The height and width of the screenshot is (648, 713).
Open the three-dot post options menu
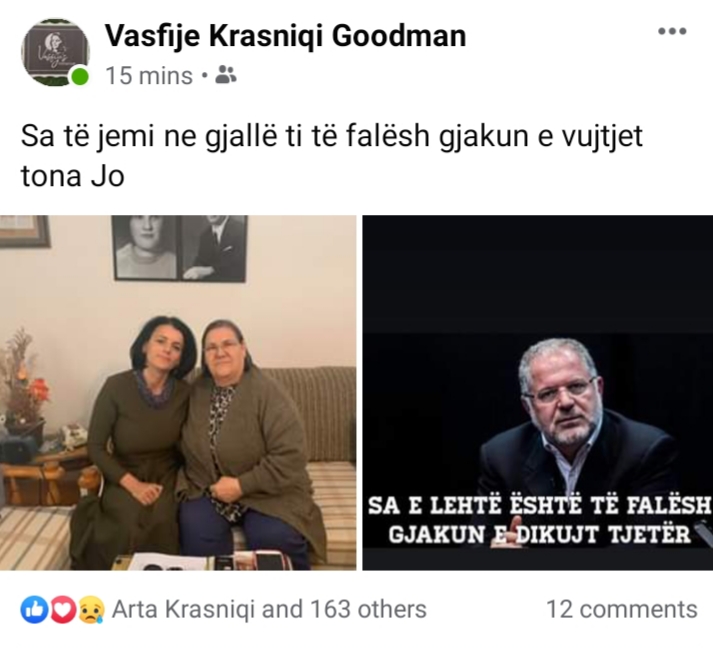point(672,31)
